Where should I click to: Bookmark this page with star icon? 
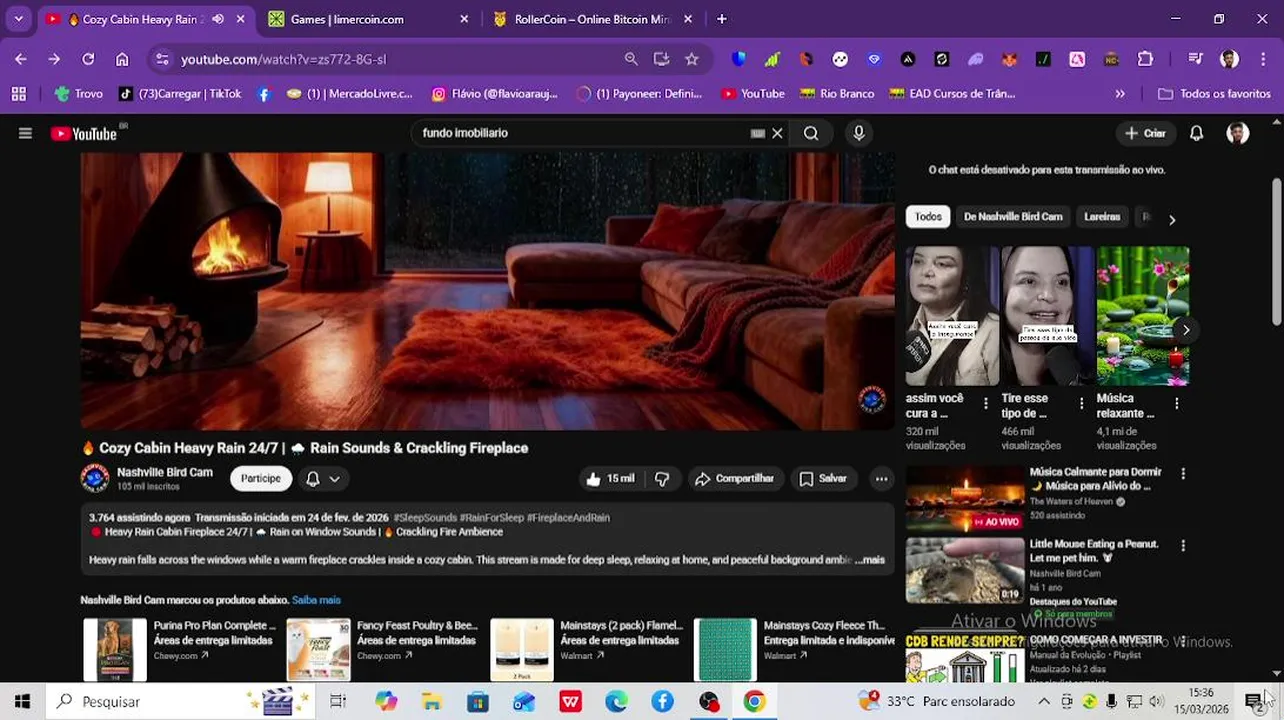(692, 59)
